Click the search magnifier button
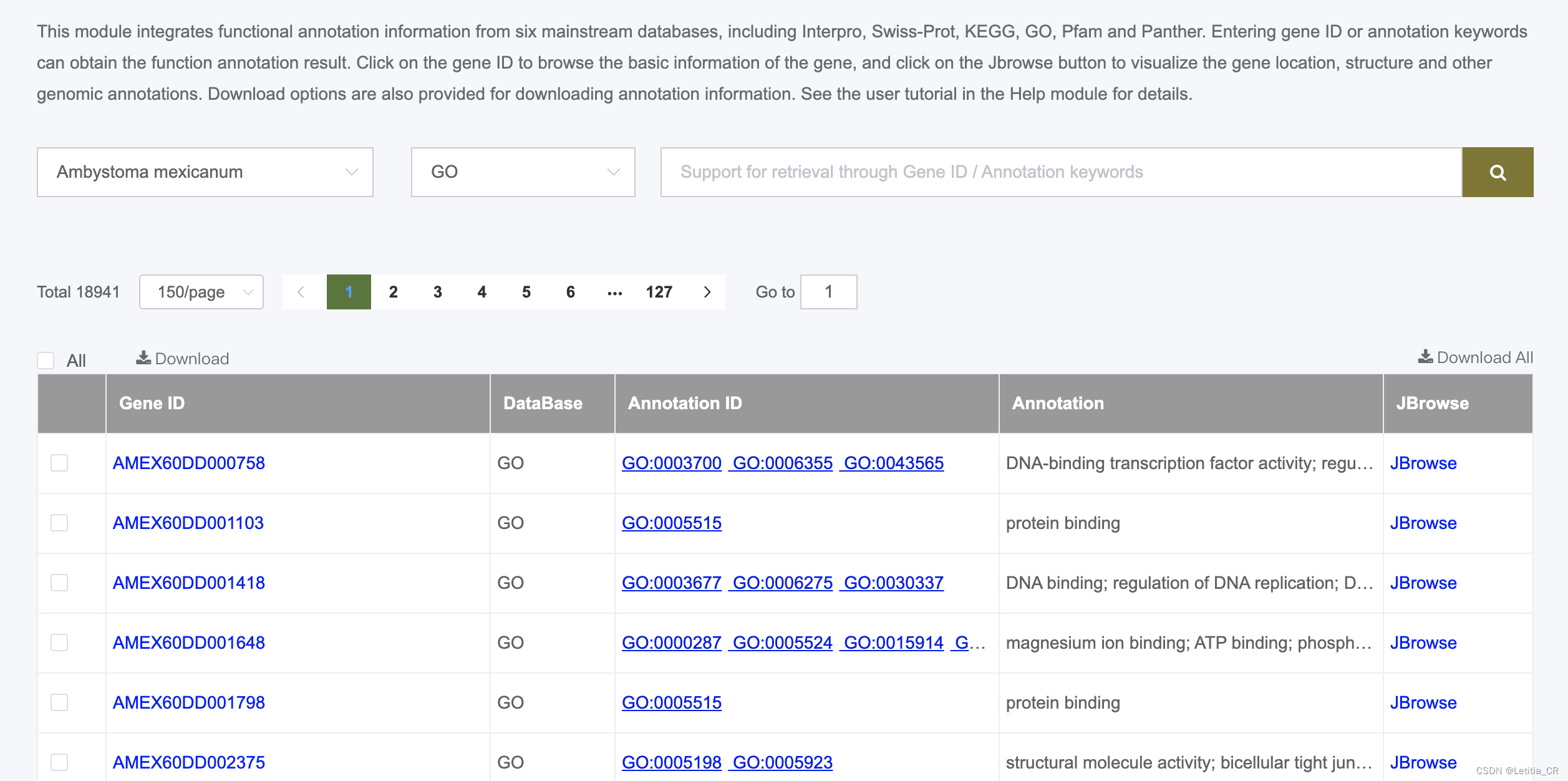The width and height of the screenshot is (1568, 781). 1497,172
